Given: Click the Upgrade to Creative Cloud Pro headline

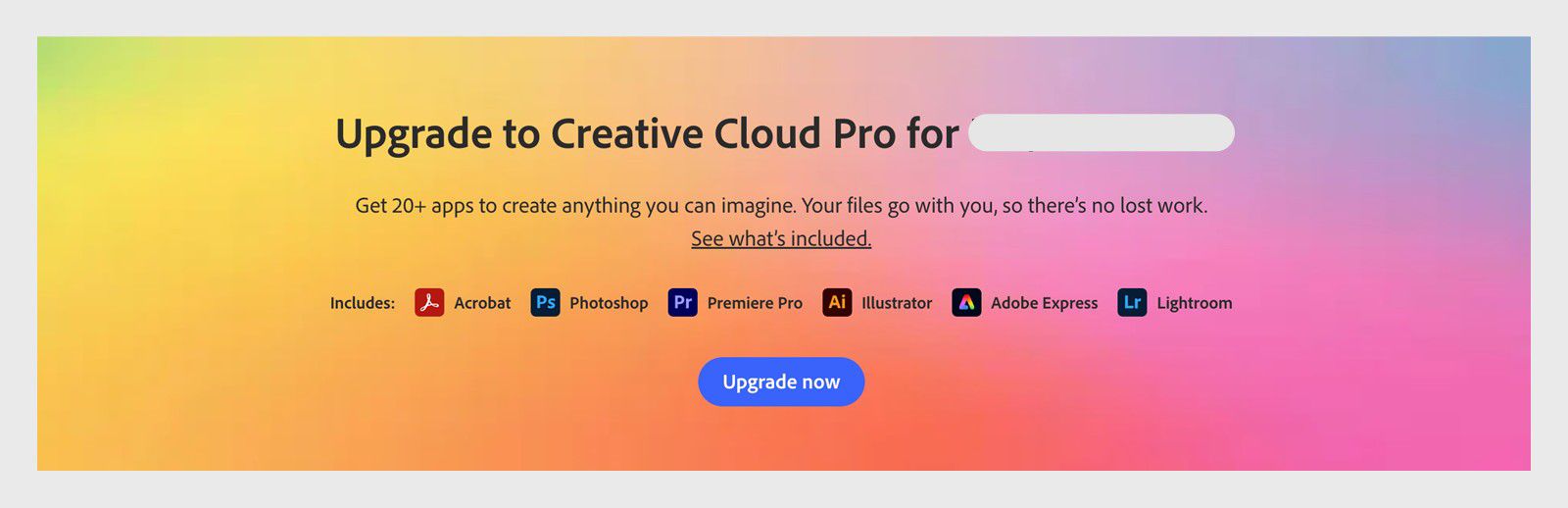Looking at the screenshot, I should click(647, 134).
